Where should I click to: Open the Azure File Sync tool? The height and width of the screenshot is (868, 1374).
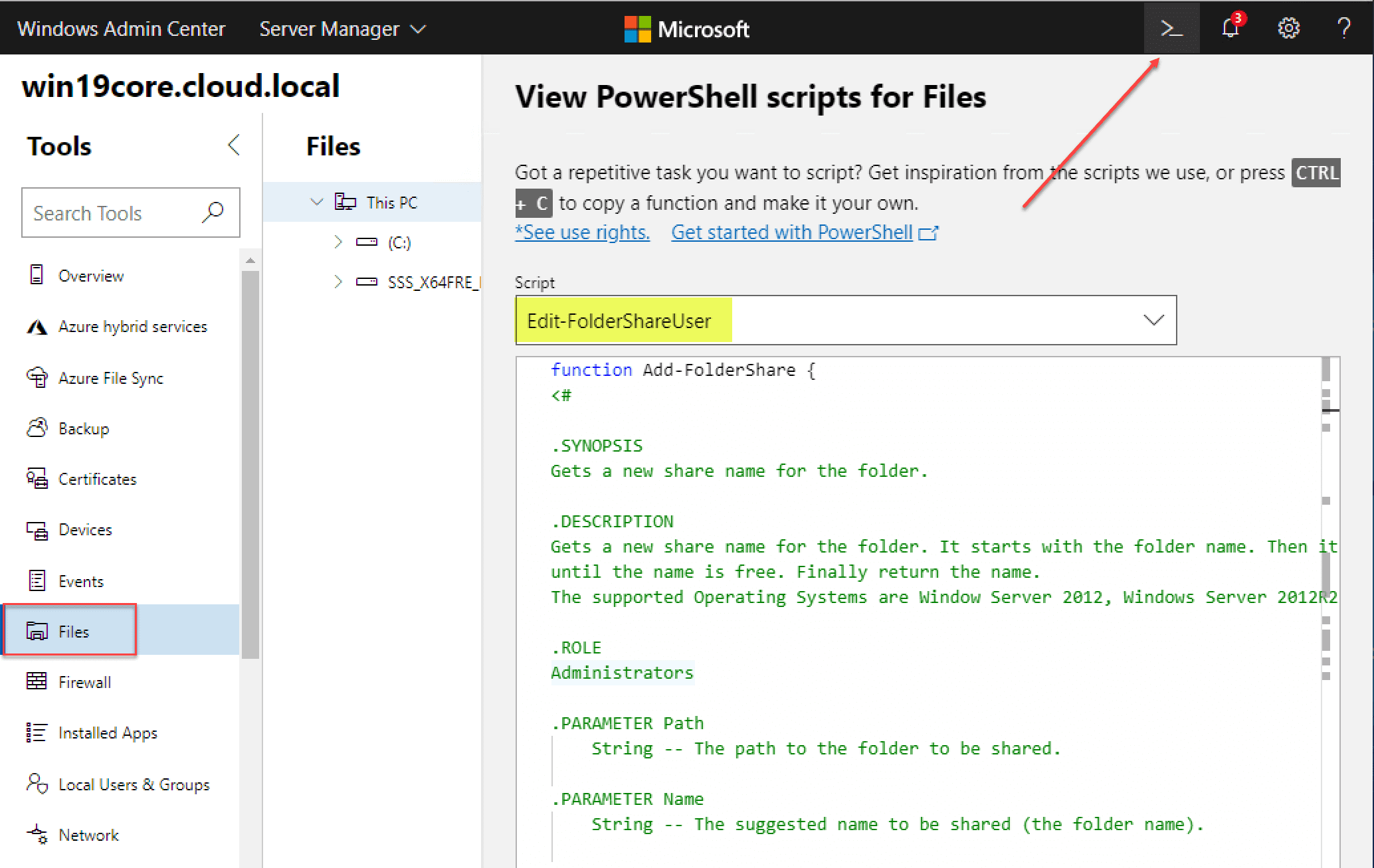pos(110,378)
